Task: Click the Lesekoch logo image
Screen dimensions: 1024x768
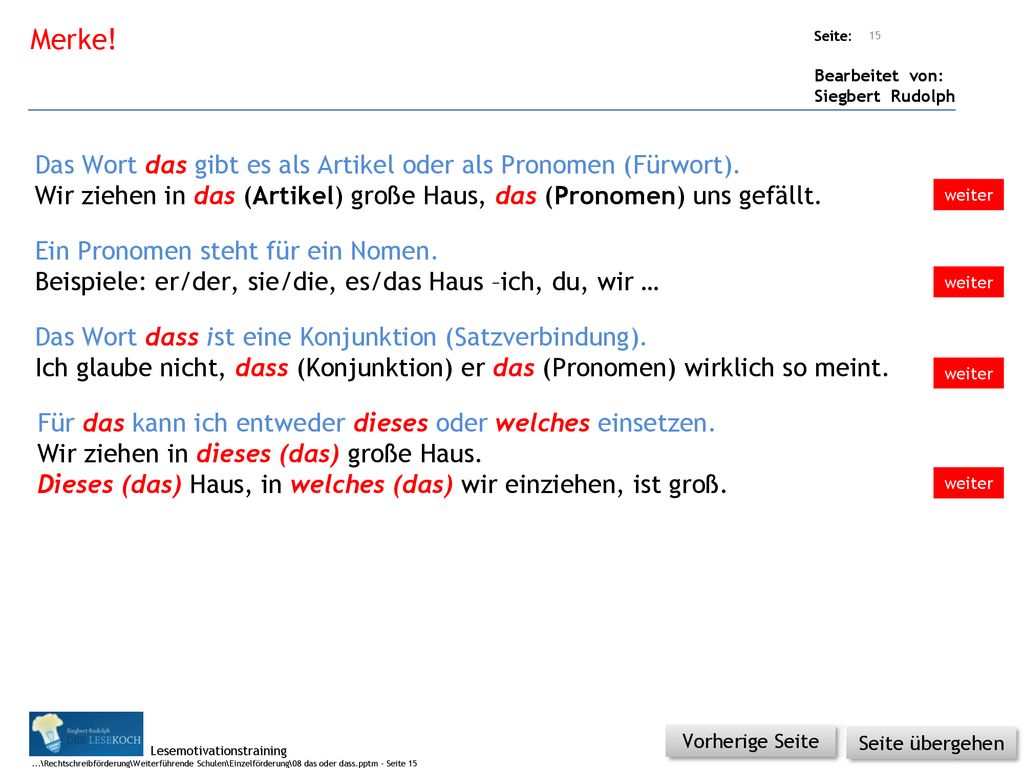Action: 86,734
